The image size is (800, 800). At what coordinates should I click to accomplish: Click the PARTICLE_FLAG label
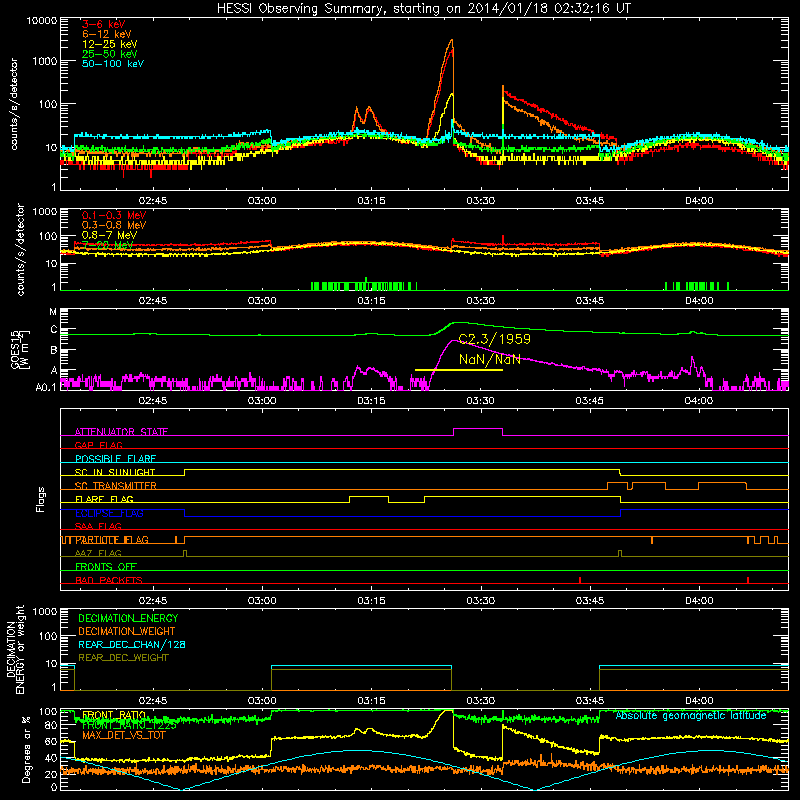point(112,540)
